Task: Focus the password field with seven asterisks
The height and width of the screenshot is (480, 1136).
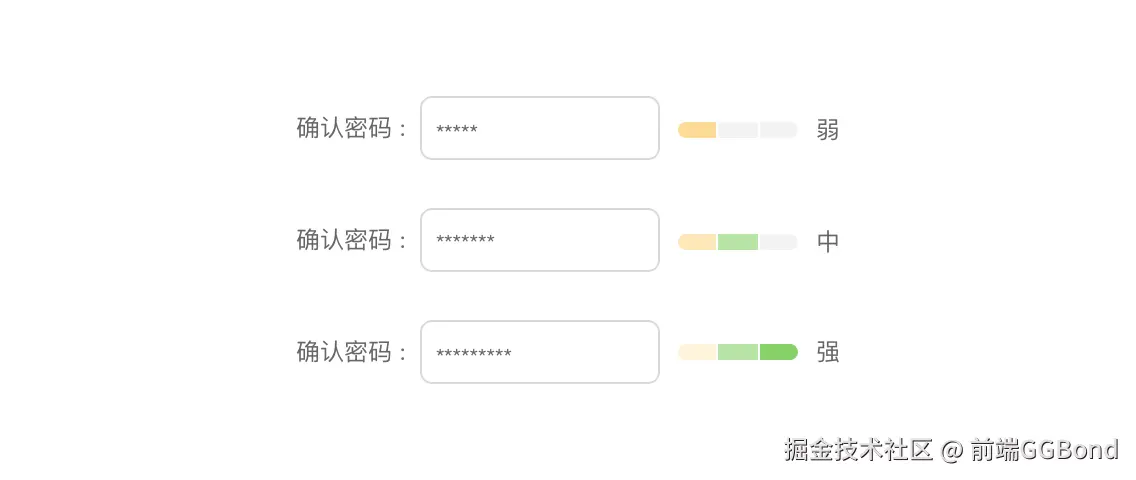Action: point(539,240)
